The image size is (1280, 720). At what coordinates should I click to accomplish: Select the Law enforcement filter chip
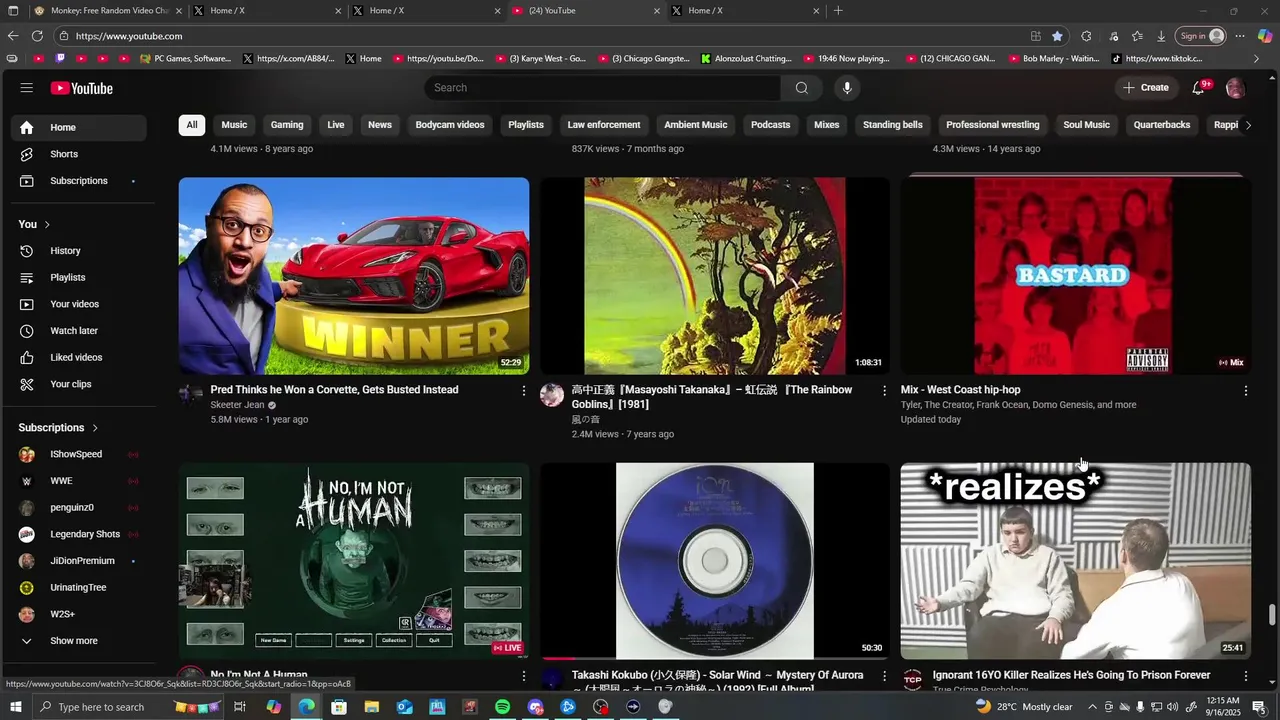coord(604,125)
